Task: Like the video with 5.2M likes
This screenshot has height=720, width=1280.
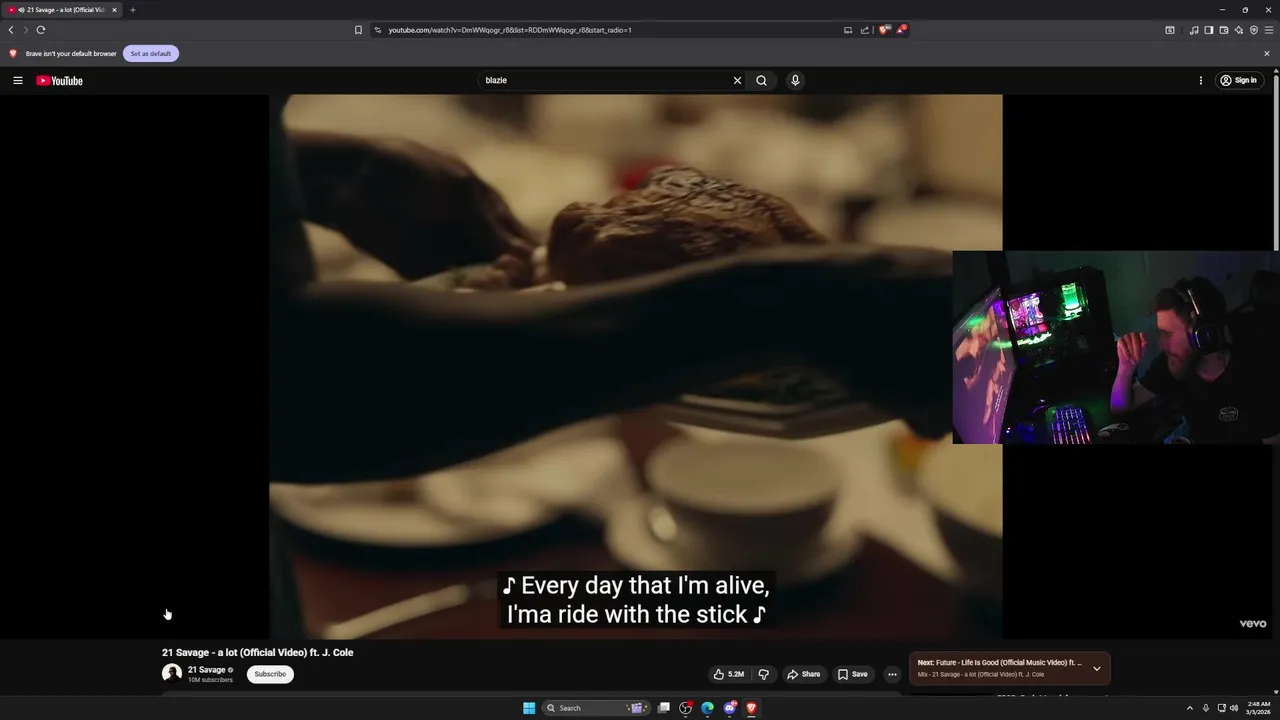Action: click(x=728, y=674)
